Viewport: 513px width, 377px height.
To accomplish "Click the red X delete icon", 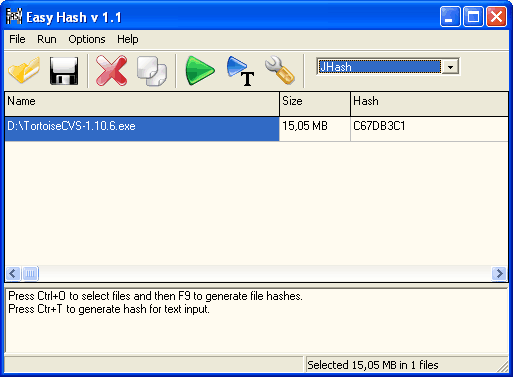I will click(111, 71).
